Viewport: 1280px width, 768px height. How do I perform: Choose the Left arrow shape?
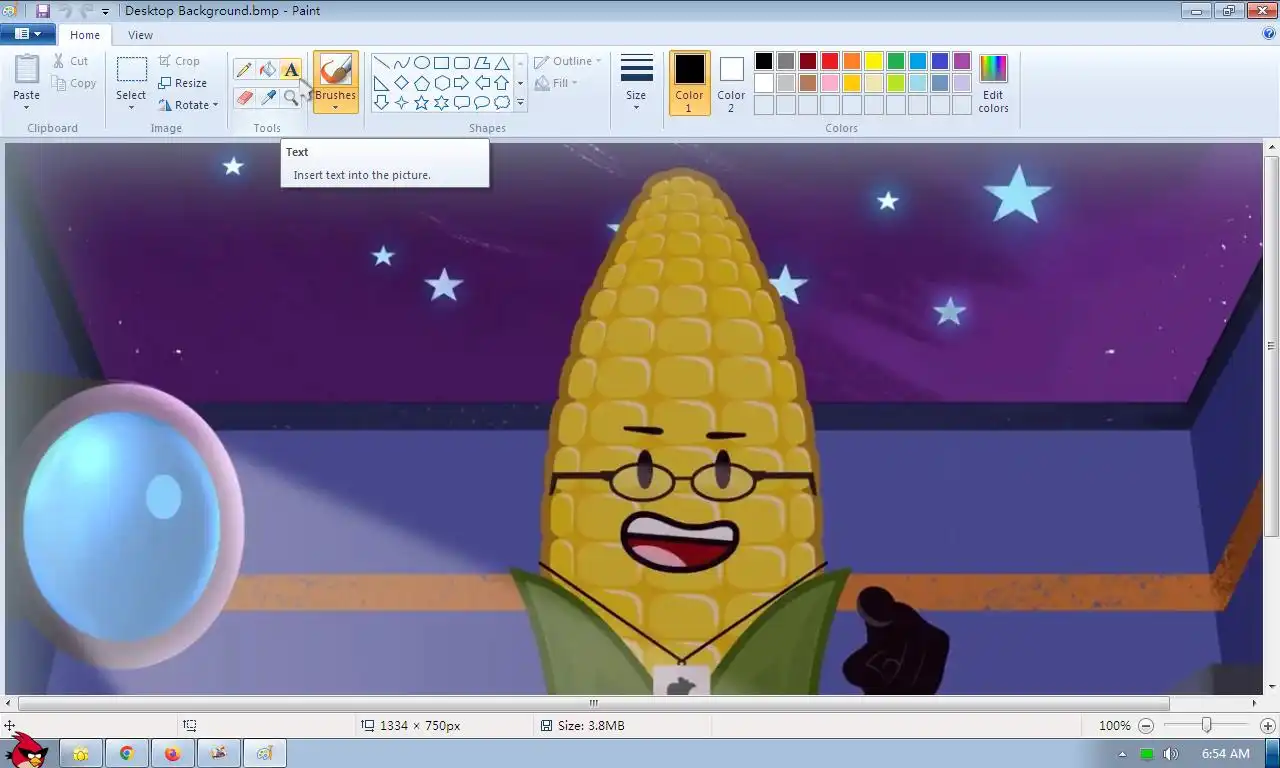[x=481, y=83]
